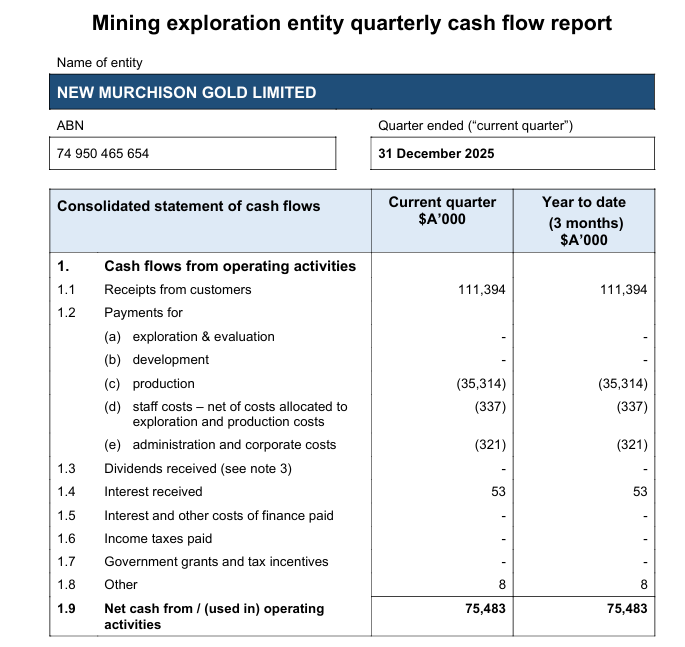Click the Current quarter $A'000 column header
The image size is (685, 647).
coord(442,210)
